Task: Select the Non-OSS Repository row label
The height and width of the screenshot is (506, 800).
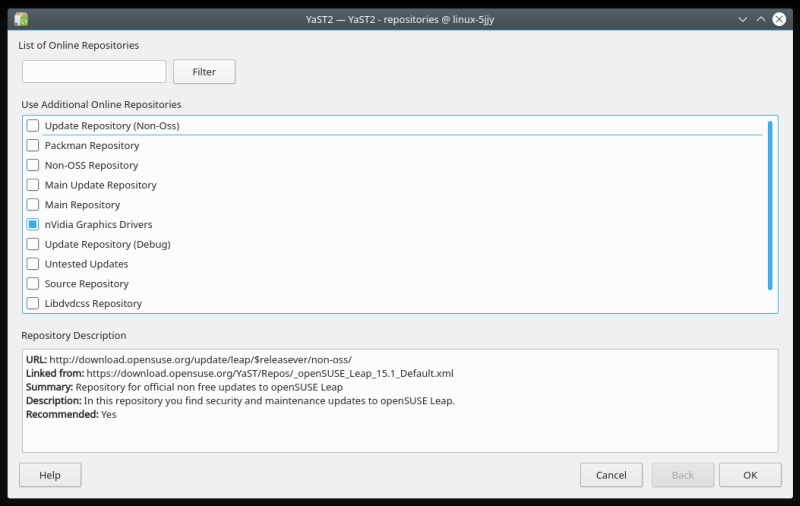Action: point(91,165)
